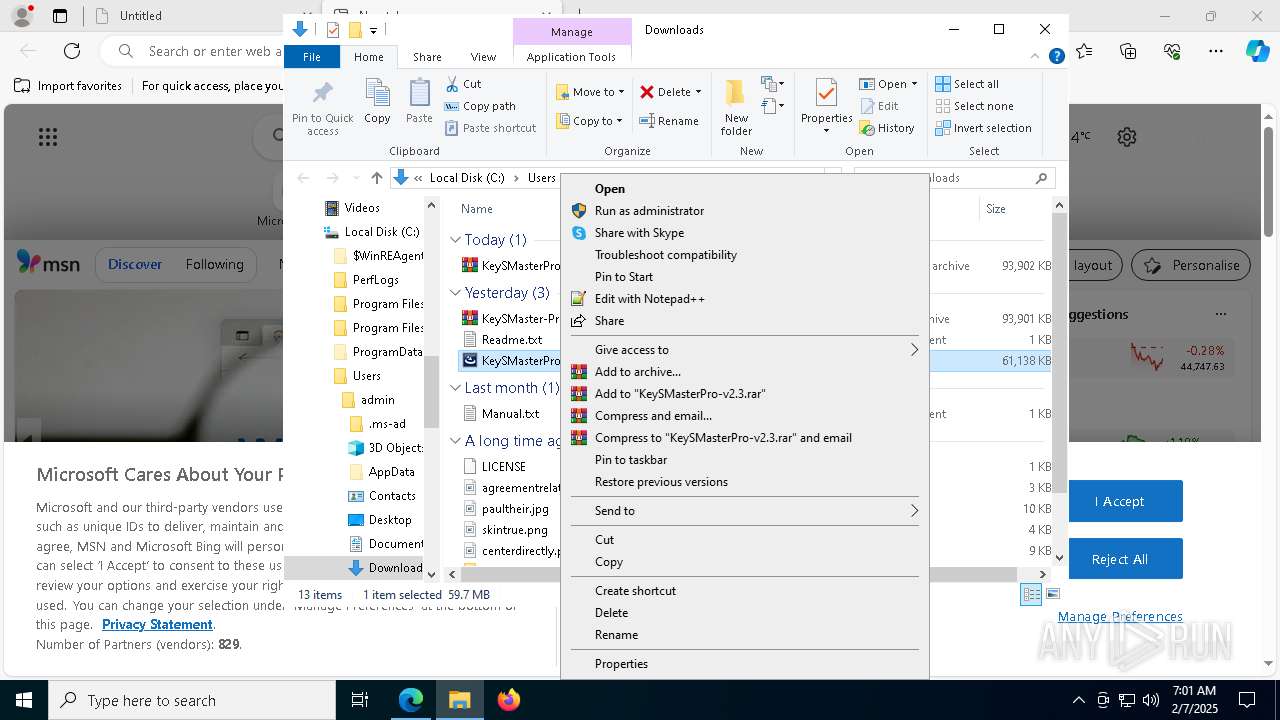Click ribbon Edit button
Screen dimensions: 1280x720
click(x=879, y=106)
